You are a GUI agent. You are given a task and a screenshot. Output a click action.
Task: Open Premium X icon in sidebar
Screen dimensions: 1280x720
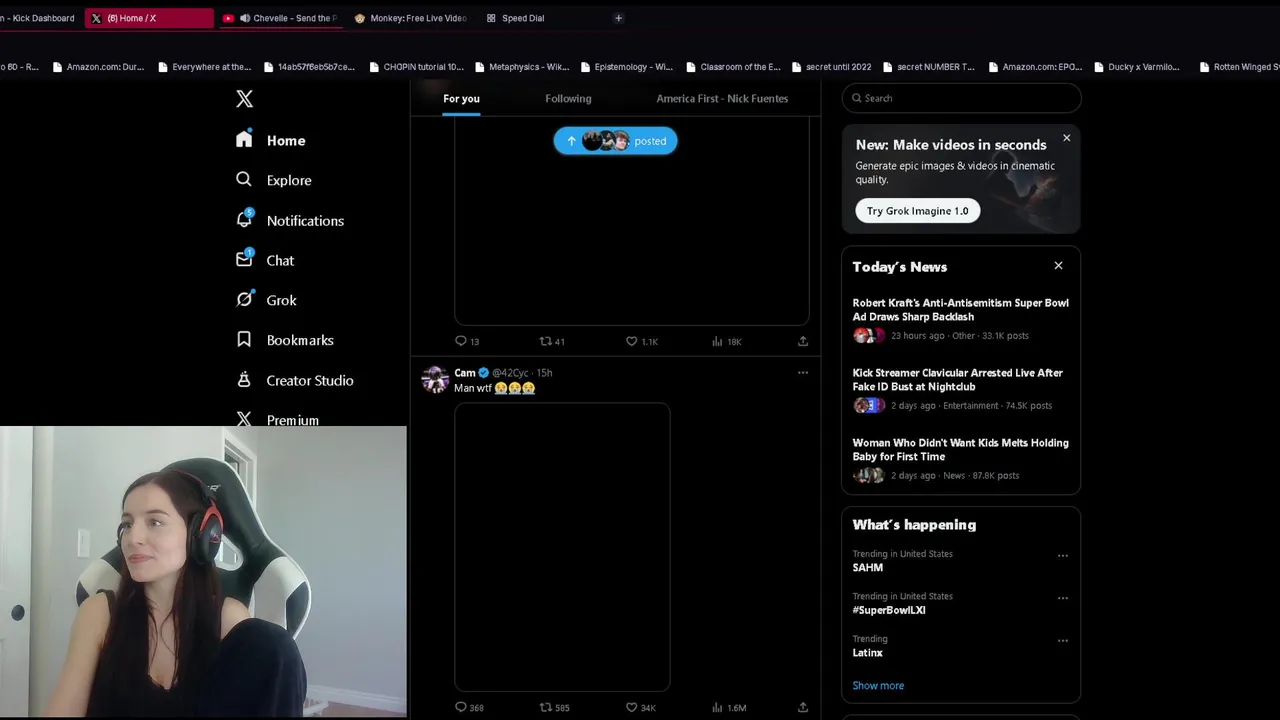244,419
